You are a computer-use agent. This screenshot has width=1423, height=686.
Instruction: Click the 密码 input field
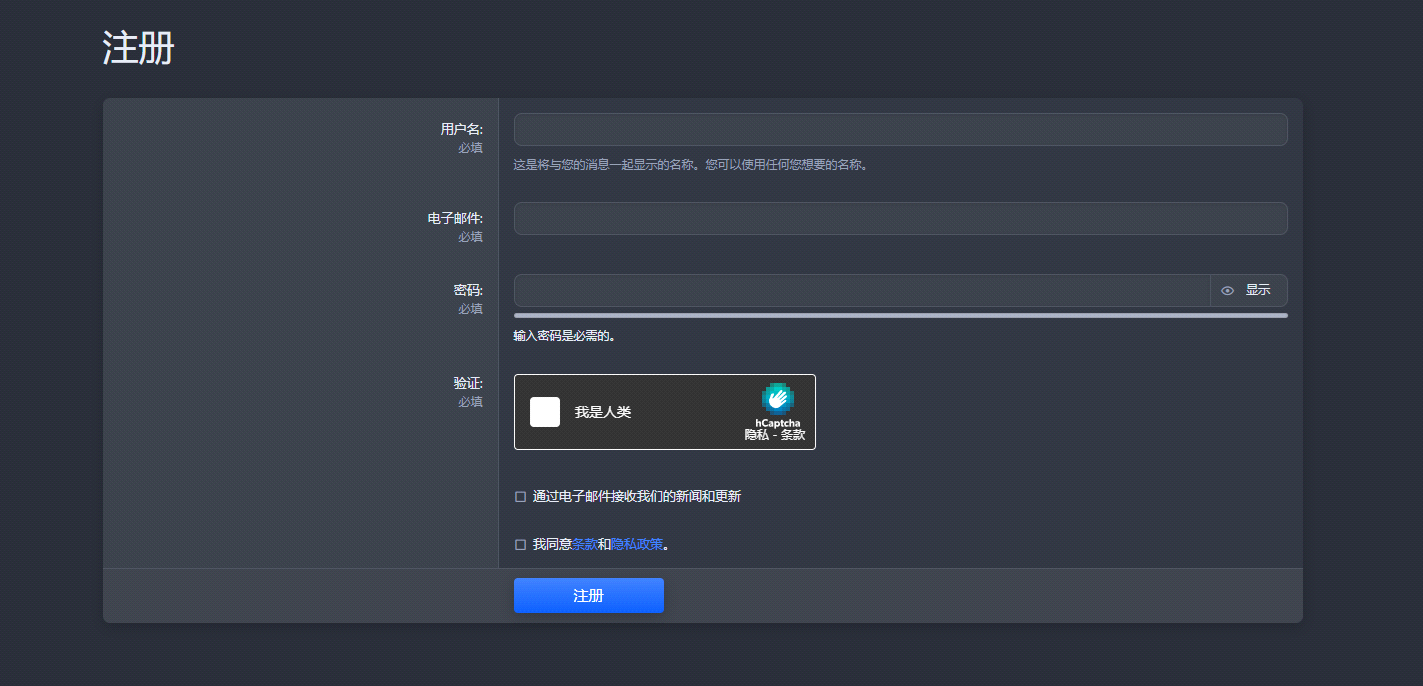[x=860, y=290]
